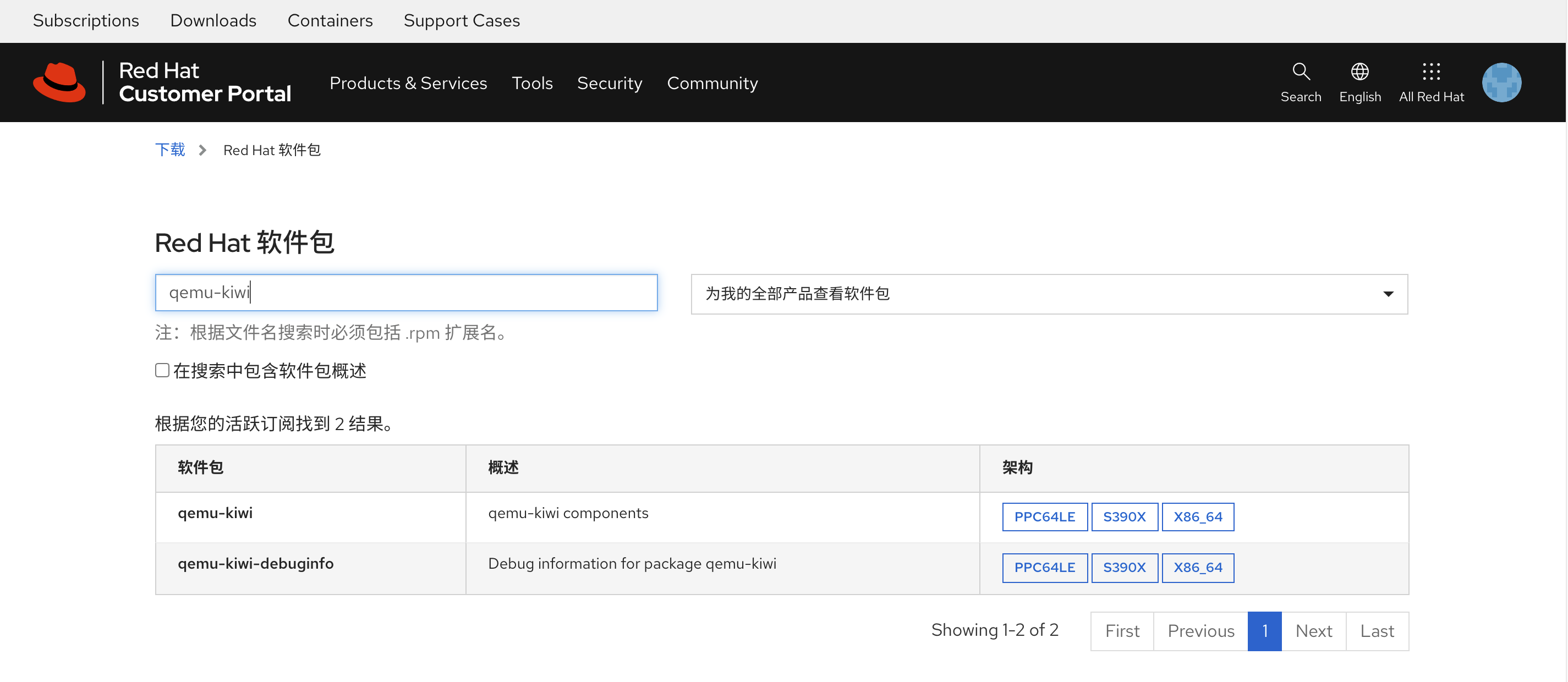Open the qemu-kiwi-debuginfo package
Screen dimensions: 1568x682
[256, 563]
